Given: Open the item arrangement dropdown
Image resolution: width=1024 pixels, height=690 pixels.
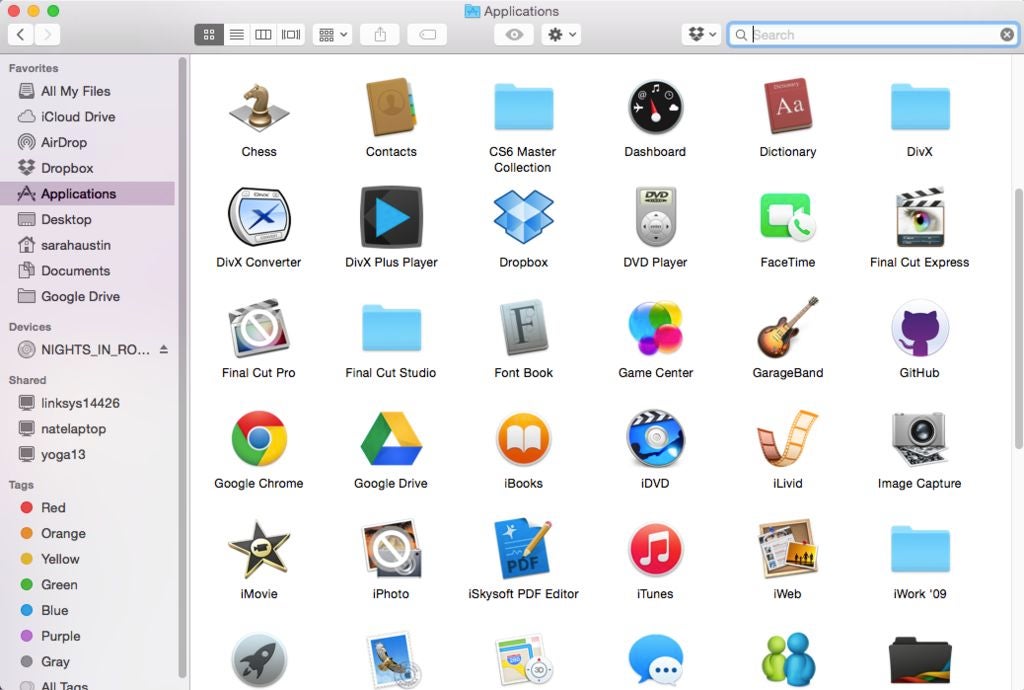Looking at the screenshot, I should point(332,35).
